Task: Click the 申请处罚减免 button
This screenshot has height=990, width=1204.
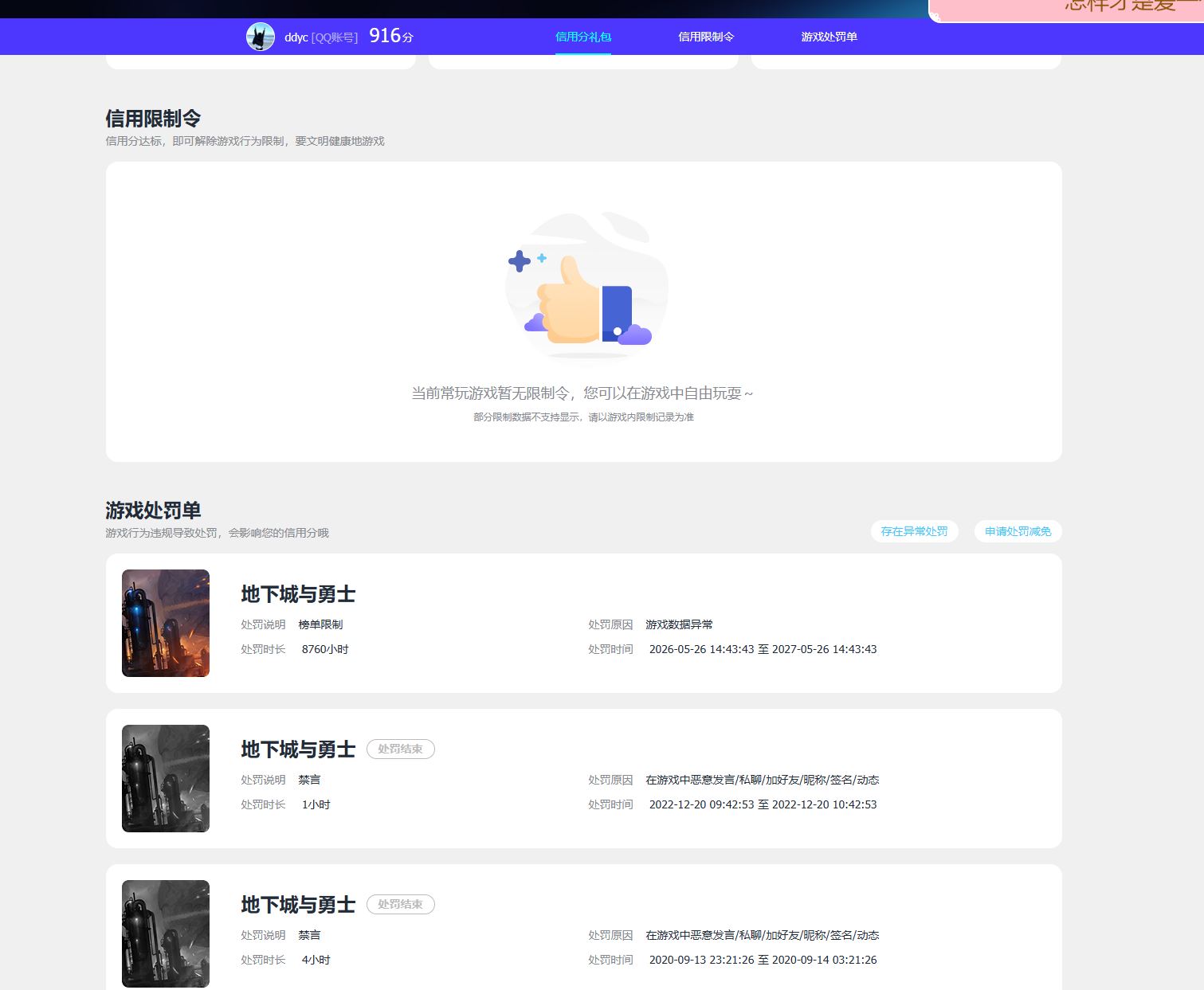Action: click(1018, 531)
